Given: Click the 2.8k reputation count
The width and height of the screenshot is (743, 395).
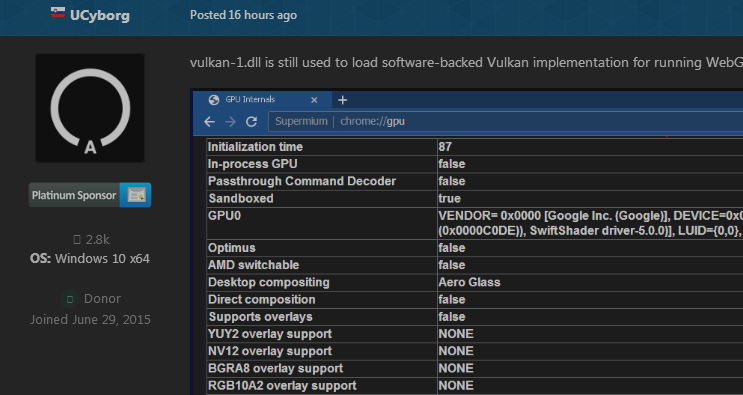Looking at the screenshot, I should (x=91, y=240).
